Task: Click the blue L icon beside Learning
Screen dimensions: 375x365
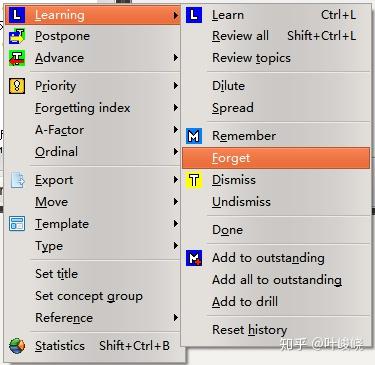Action: coord(17,15)
